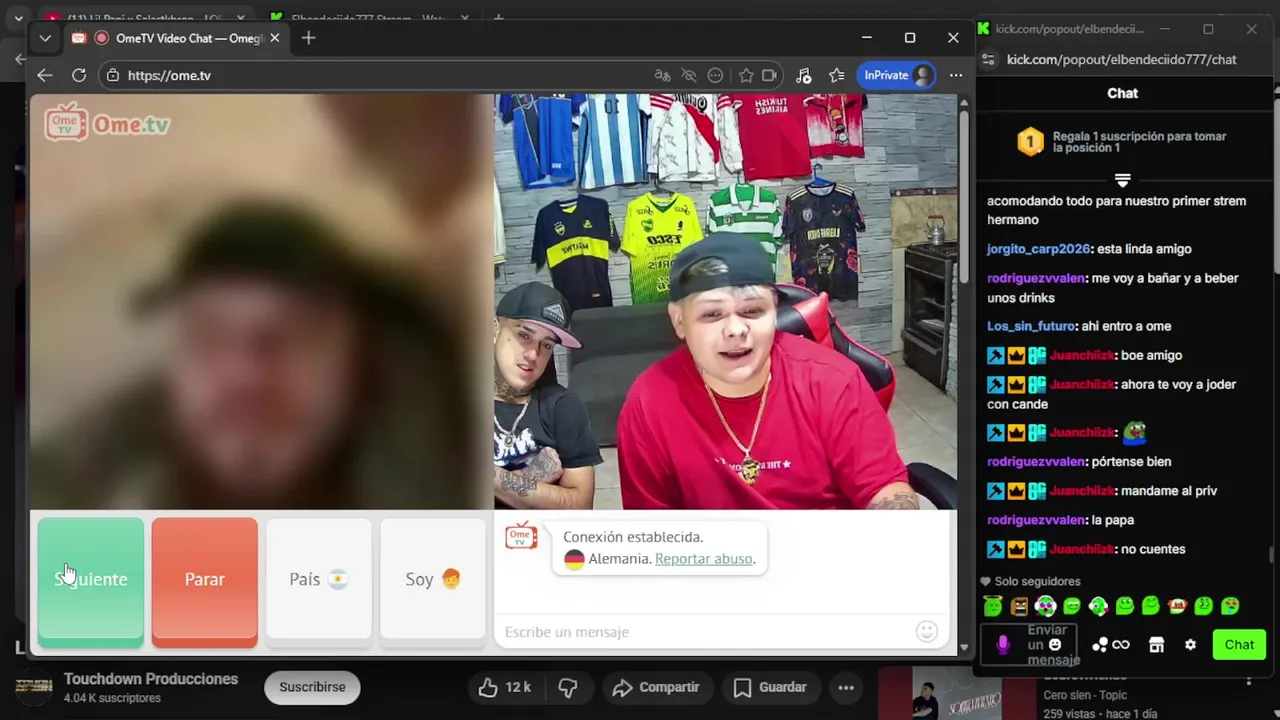Open Touchdown Producciones channel name

click(151, 679)
